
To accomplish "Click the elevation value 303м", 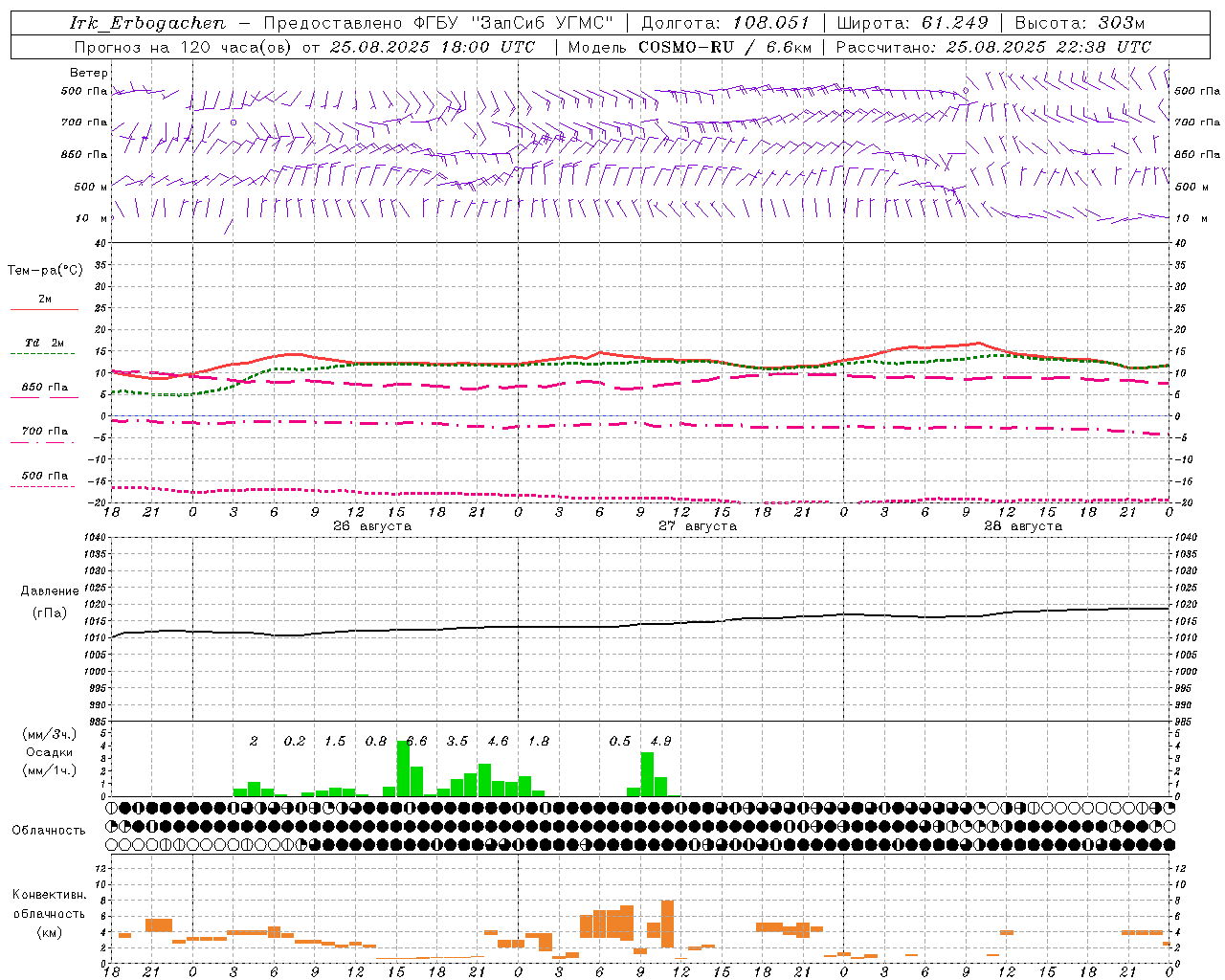I will click(x=1120, y=23).
